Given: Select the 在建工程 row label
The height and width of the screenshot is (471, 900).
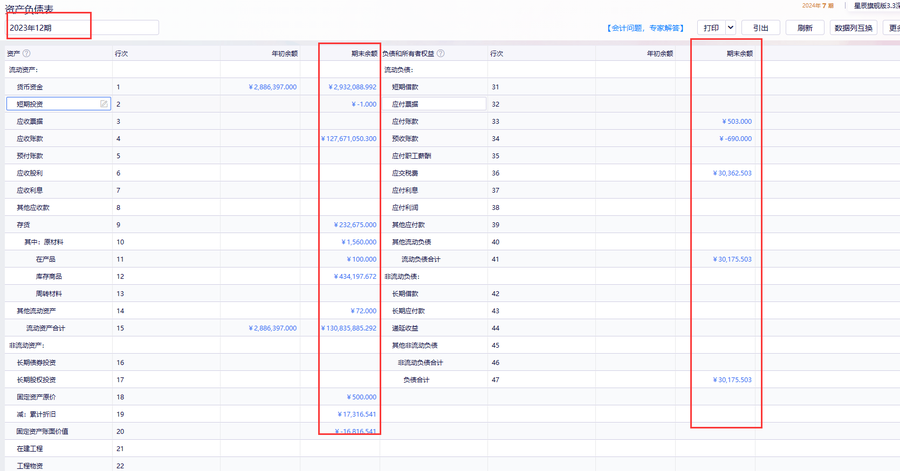Looking at the screenshot, I should (30, 449).
